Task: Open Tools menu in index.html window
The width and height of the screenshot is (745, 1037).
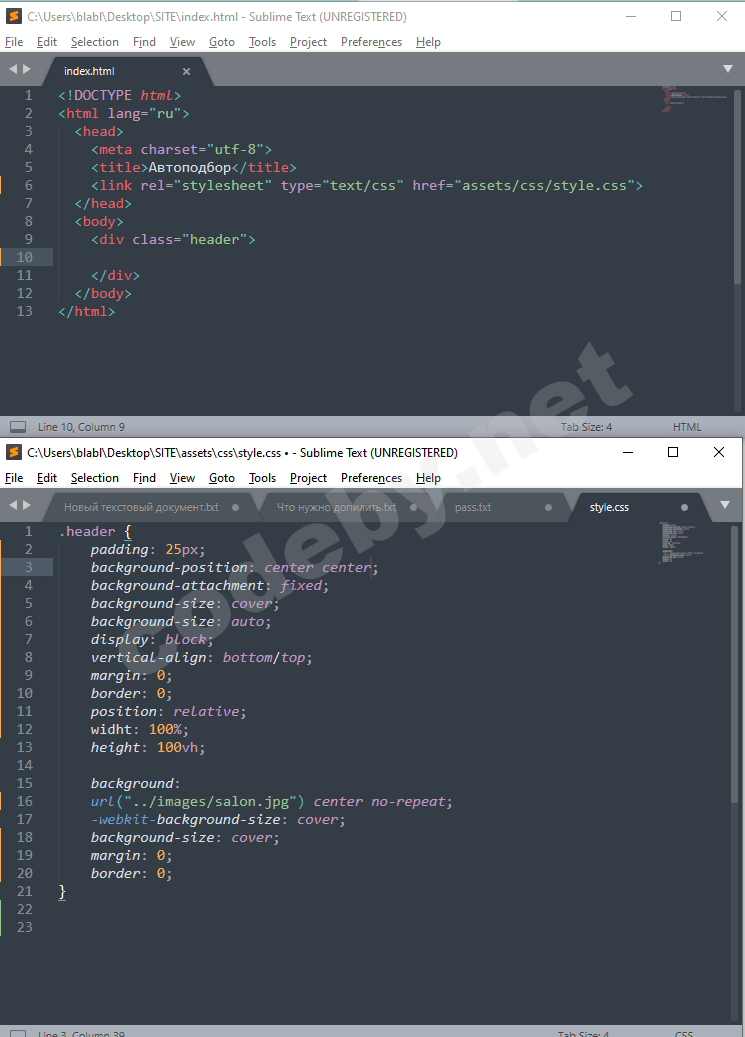Action: tap(262, 42)
